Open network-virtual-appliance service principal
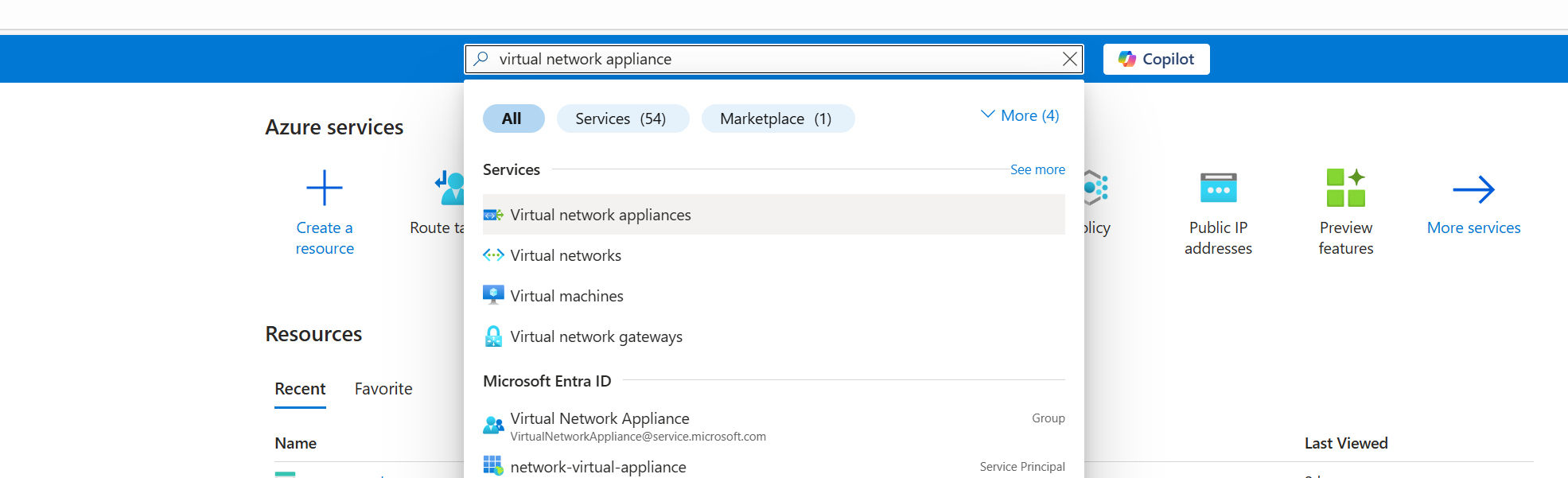The width and height of the screenshot is (1568, 478). tap(773, 467)
